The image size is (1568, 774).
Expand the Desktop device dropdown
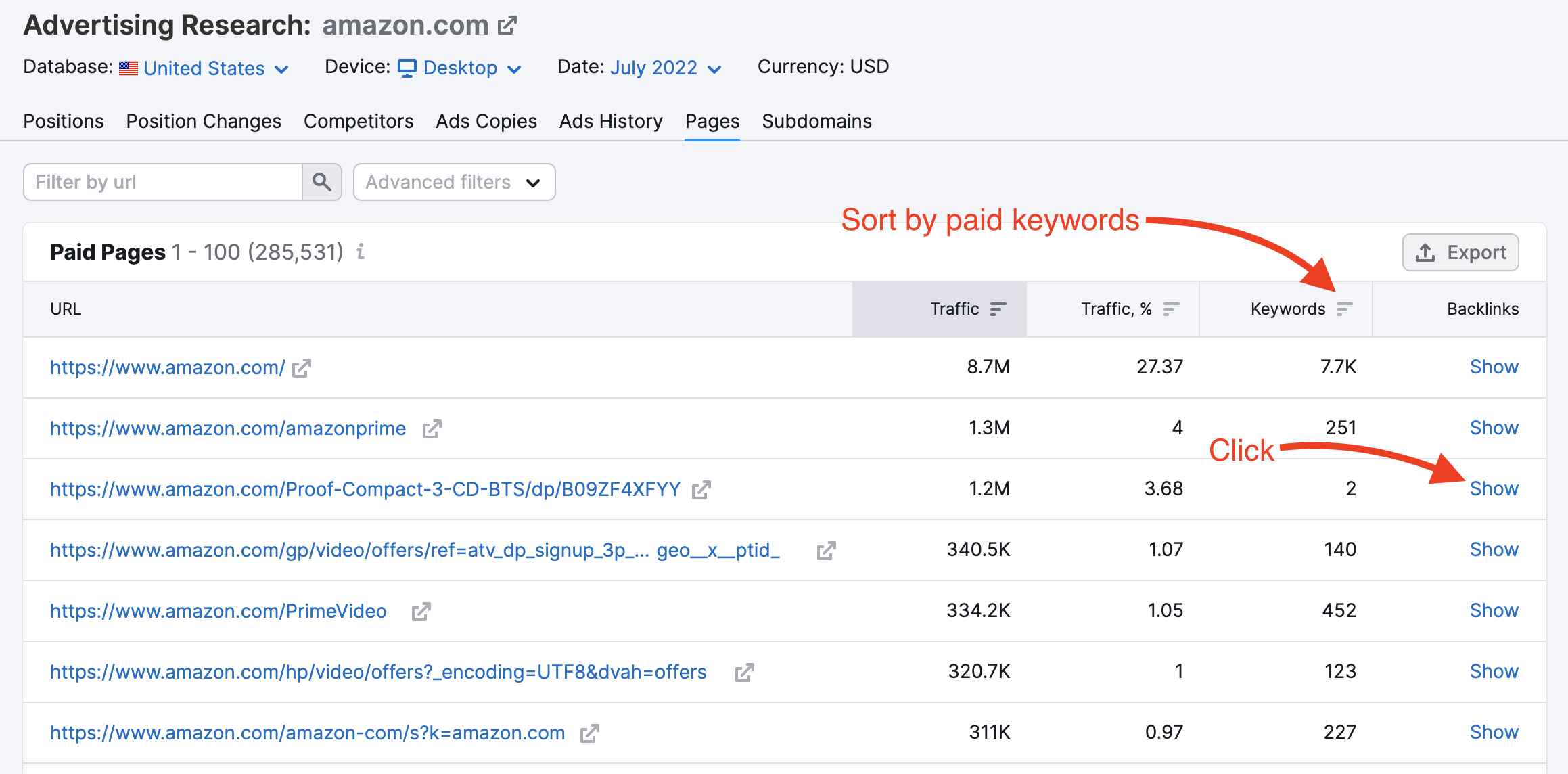[514, 69]
